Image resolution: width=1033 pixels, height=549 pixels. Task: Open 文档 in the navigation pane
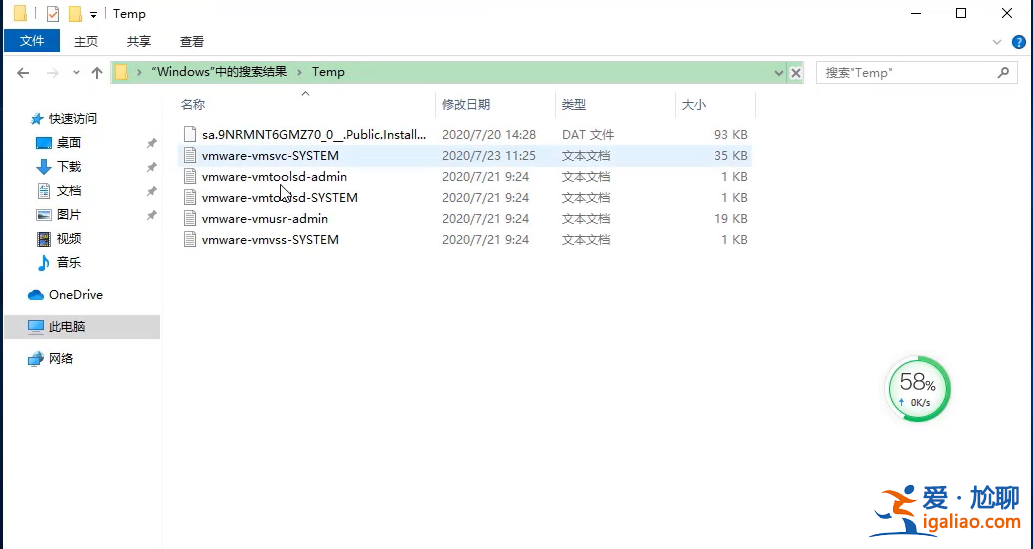coord(69,190)
